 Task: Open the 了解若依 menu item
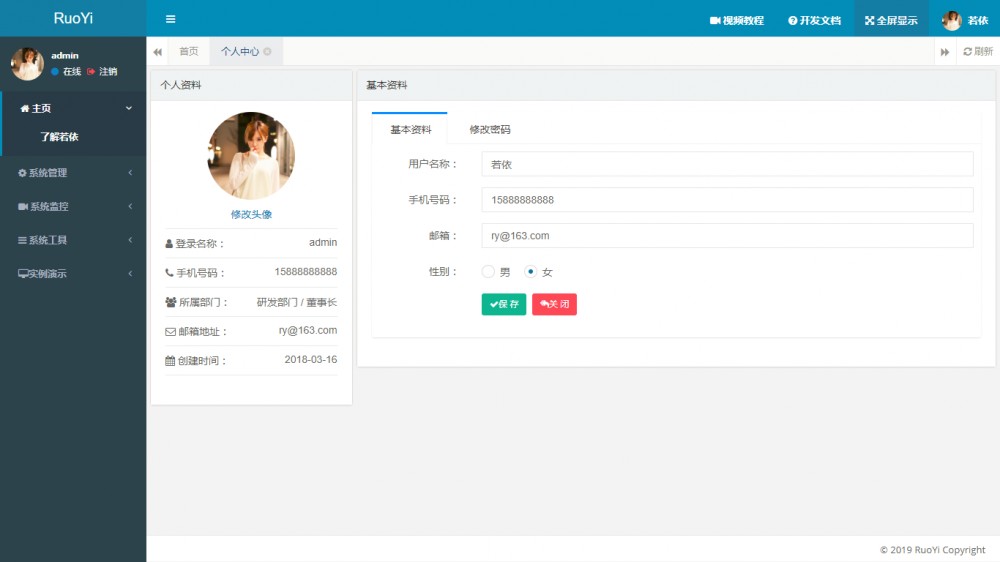[x=59, y=137]
